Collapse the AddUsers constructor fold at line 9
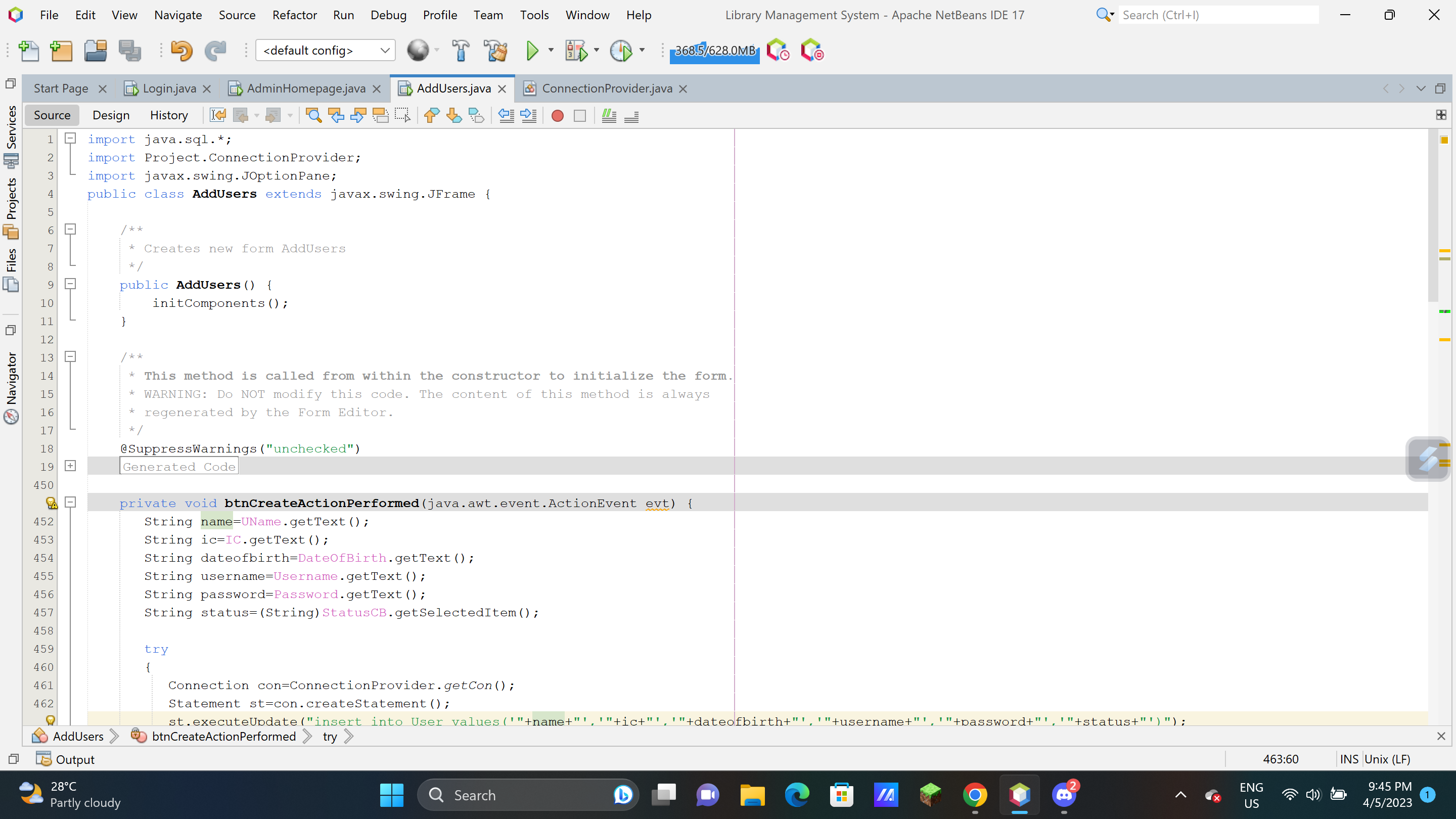The height and width of the screenshot is (819, 1456). [x=70, y=284]
